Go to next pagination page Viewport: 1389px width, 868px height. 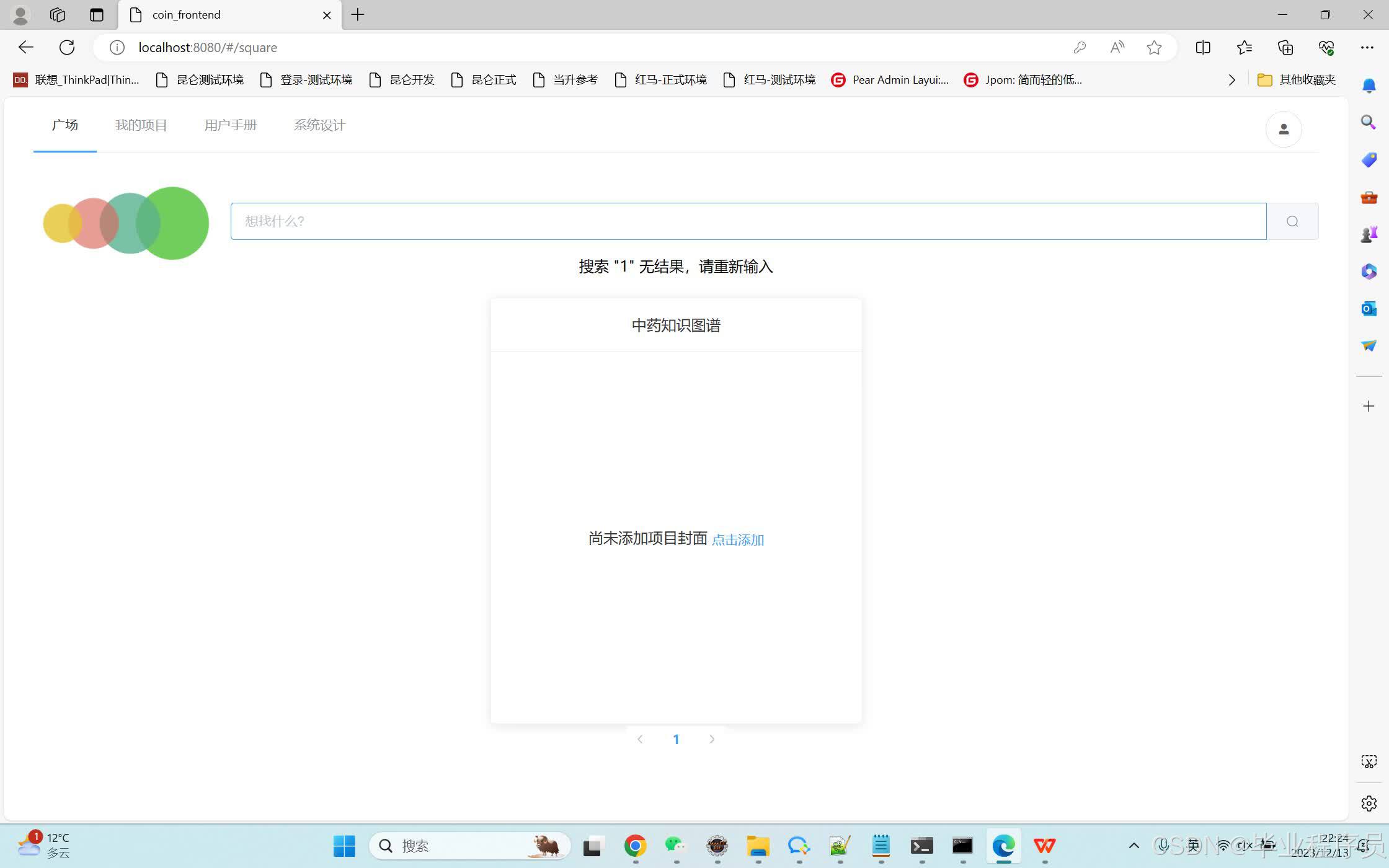[712, 739]
